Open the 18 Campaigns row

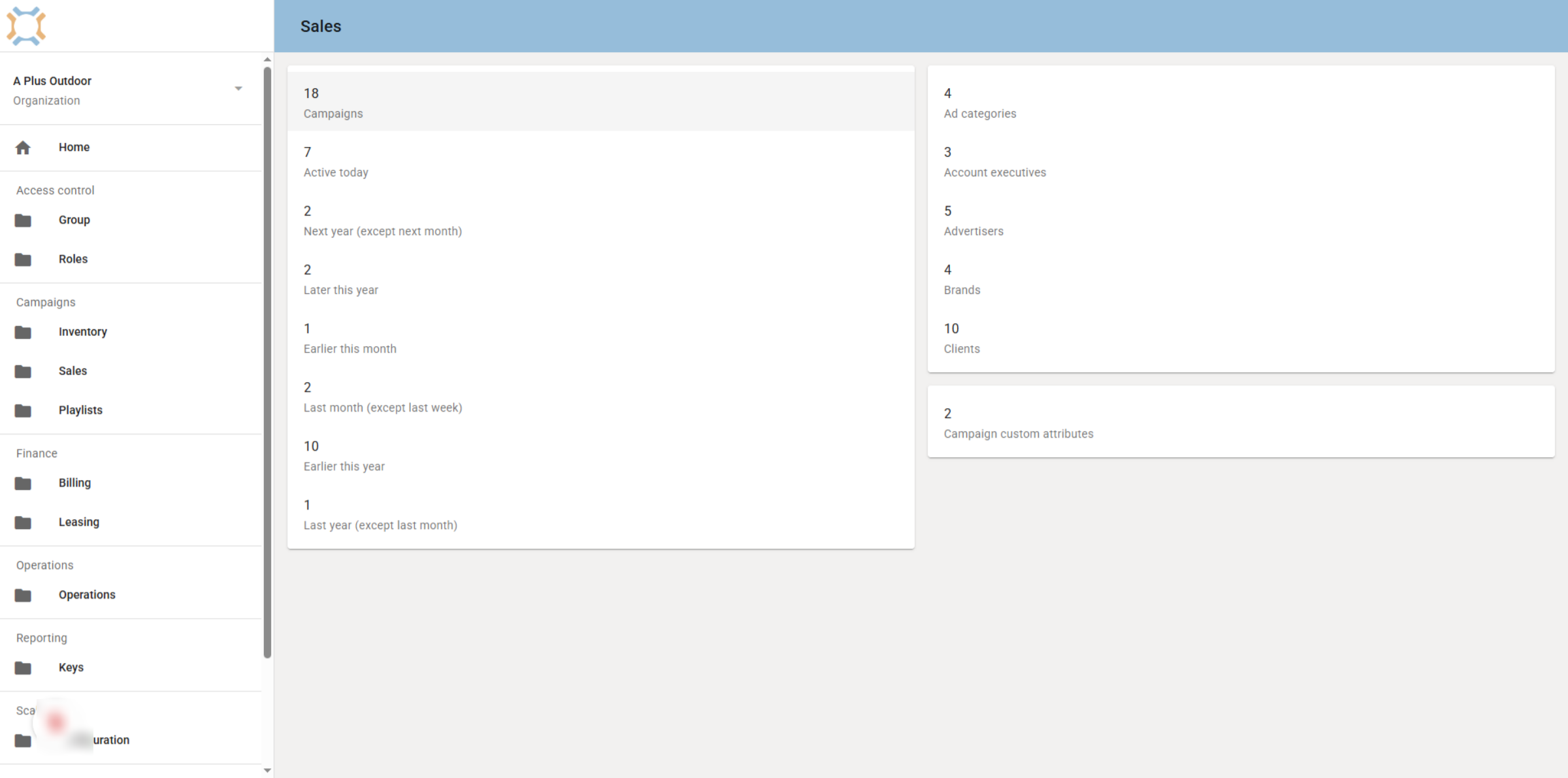point(601,101)
